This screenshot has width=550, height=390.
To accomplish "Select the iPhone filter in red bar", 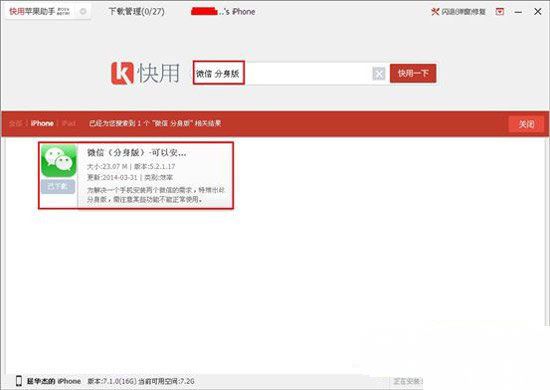I will click(42, 123).
